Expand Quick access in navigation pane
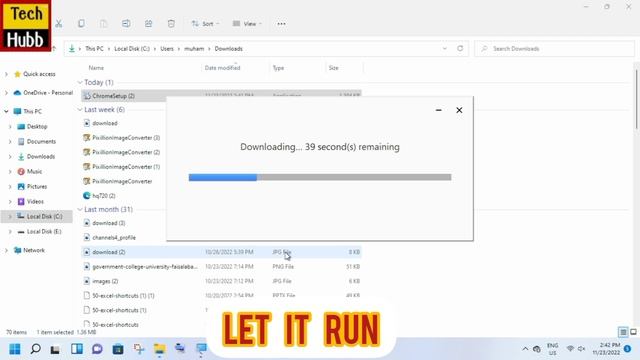 pos(6,74)
